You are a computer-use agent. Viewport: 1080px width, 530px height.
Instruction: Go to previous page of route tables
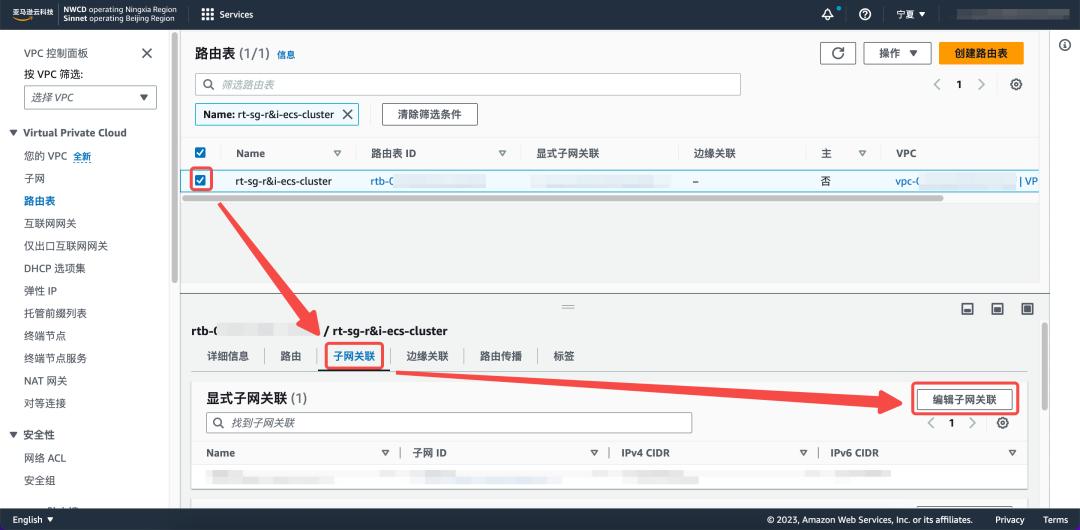pyautogui.click(x=937, y=84)
